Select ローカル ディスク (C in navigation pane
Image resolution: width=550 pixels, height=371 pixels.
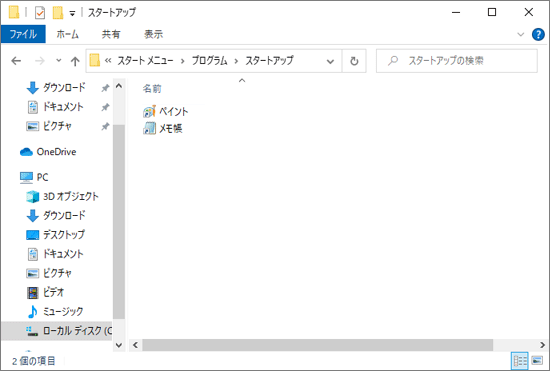click(x=56, y=331)
